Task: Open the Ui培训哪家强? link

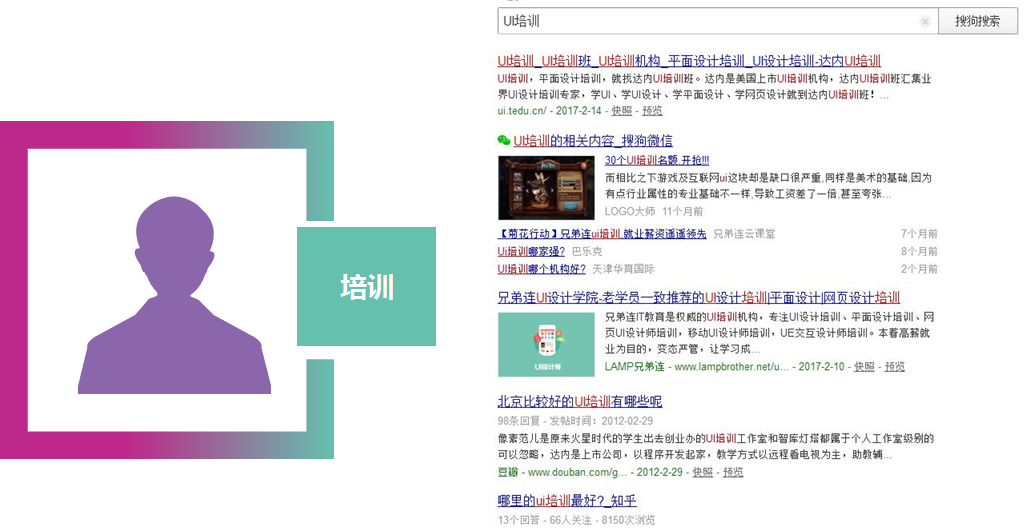Action: (x=531, y=252)
